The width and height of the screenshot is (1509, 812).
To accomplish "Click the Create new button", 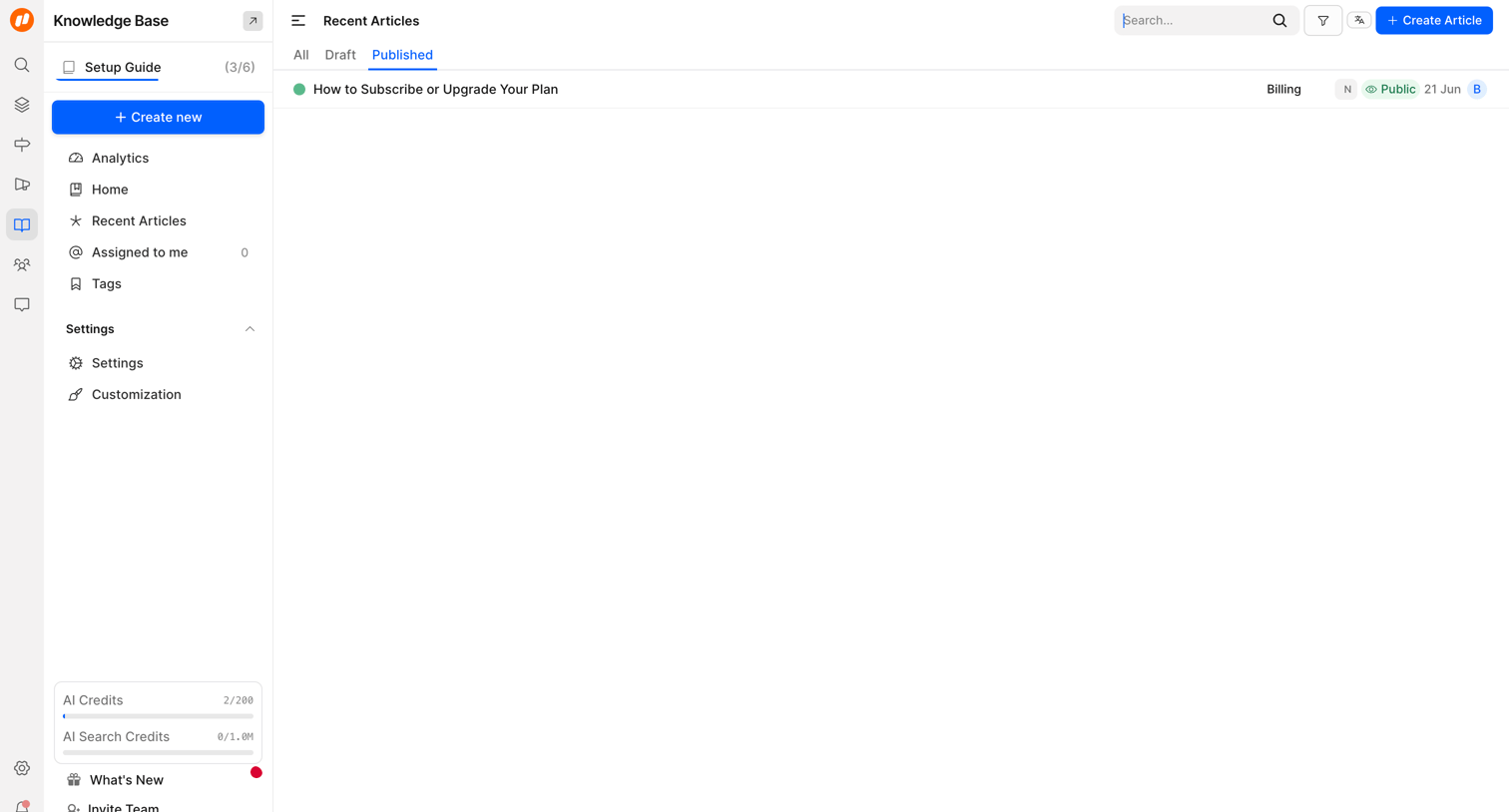I will click(158, 118).
